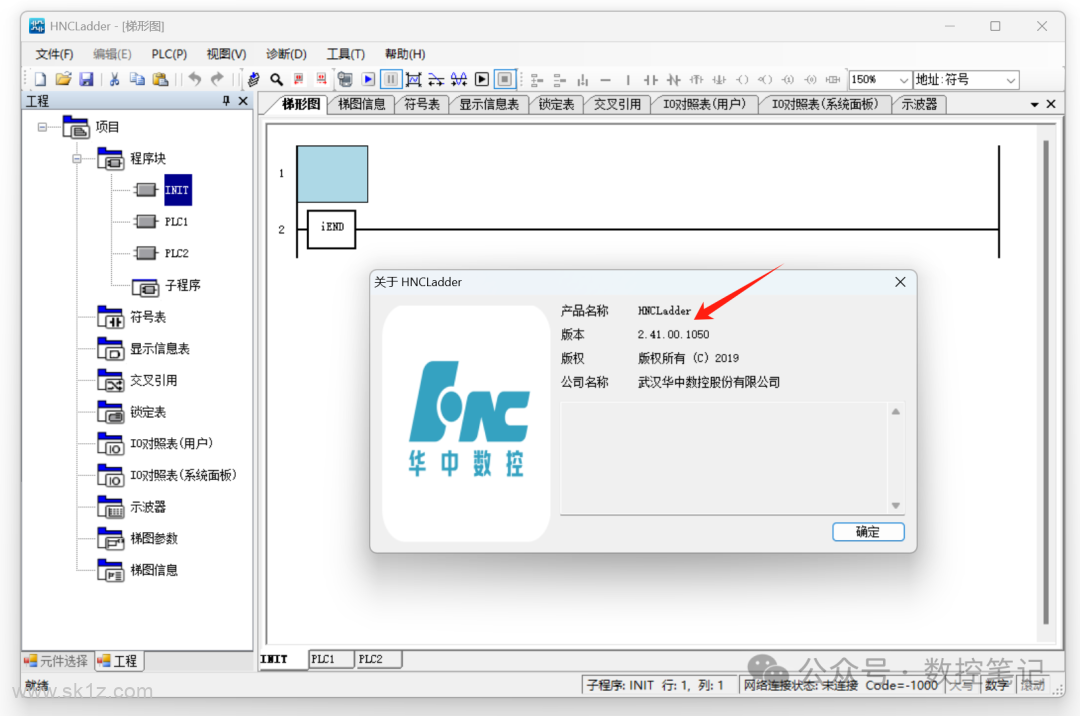The width and height of the screenshot is (1080, 716).
Task: Switch to the 梯图信息 tab
Action: [x=362, y=104]
